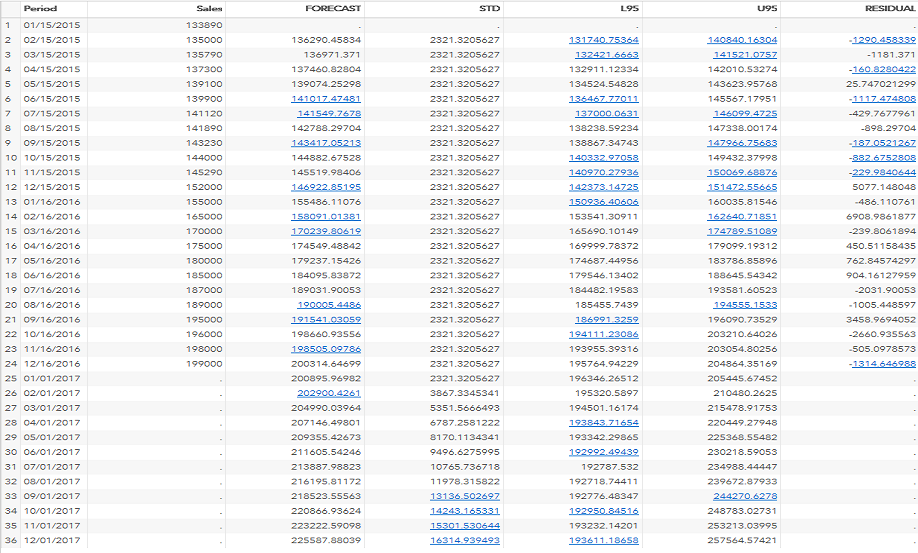
Task: Open L95 link 137000.0631
Action: pyautogui.click(x=607, y=114)
